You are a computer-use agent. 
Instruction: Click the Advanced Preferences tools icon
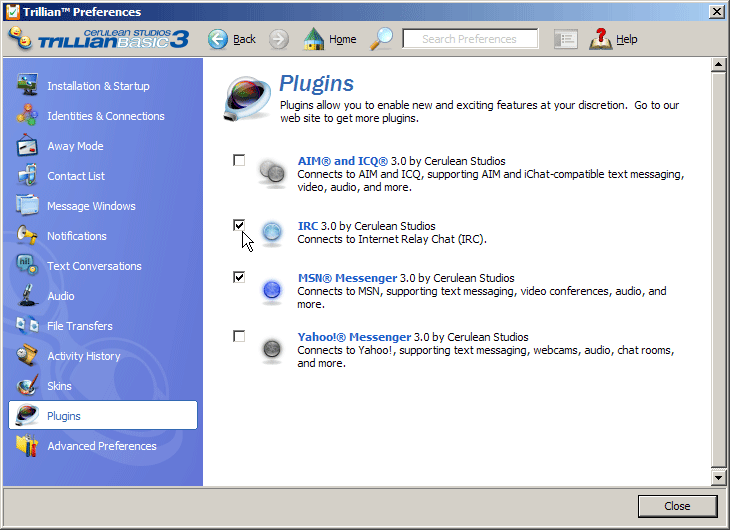coord(27,445)
